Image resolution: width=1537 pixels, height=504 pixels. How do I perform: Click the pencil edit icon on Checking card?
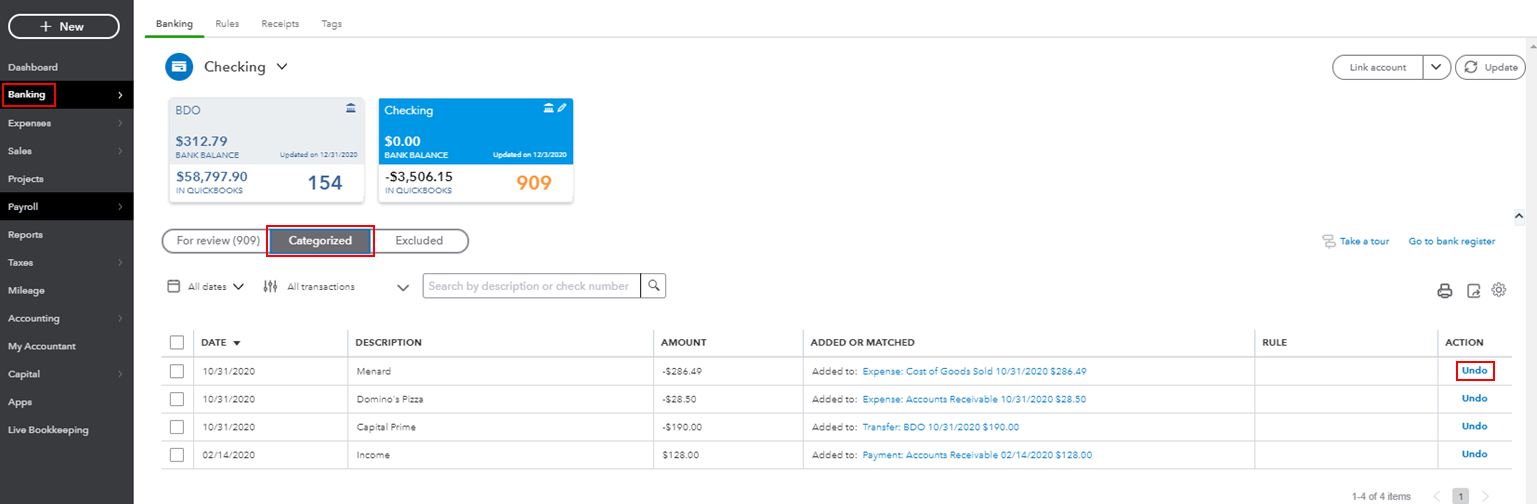click(x=562, y=108)
